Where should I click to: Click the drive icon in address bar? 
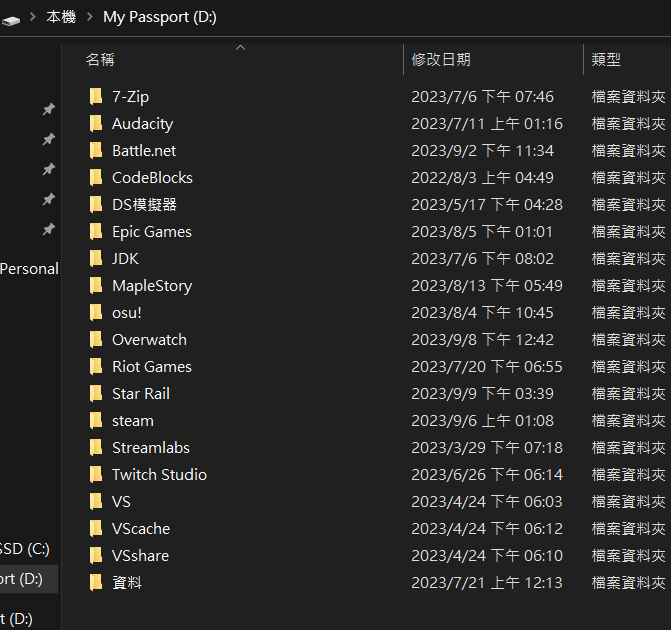(10, 20)
